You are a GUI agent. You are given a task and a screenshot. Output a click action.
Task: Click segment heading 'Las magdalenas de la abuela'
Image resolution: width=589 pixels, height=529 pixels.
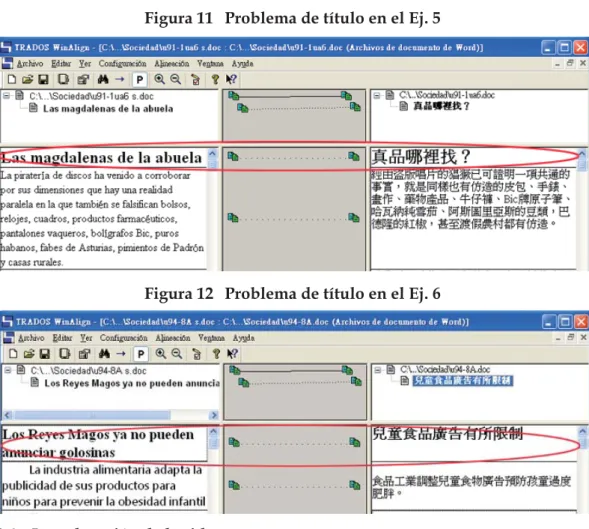tap(101, 158)
